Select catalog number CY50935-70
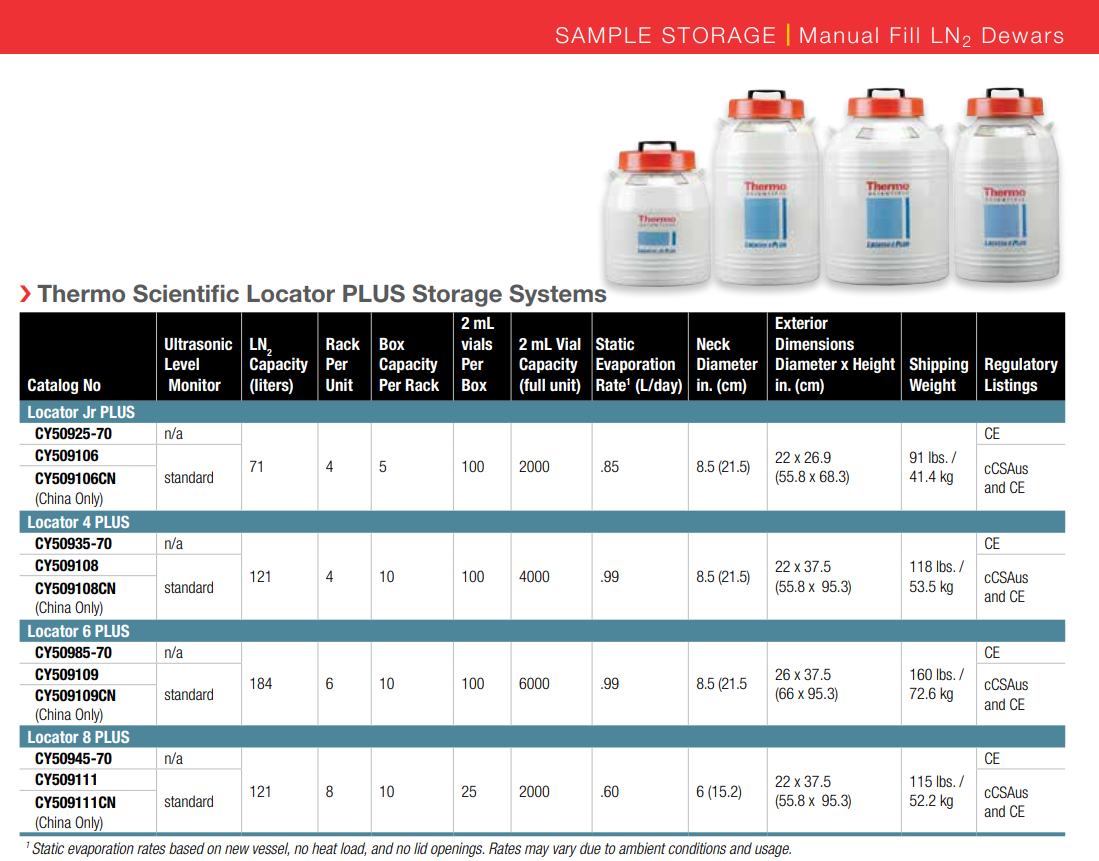This screenshot has height=861, width=1099. [73, 544]
